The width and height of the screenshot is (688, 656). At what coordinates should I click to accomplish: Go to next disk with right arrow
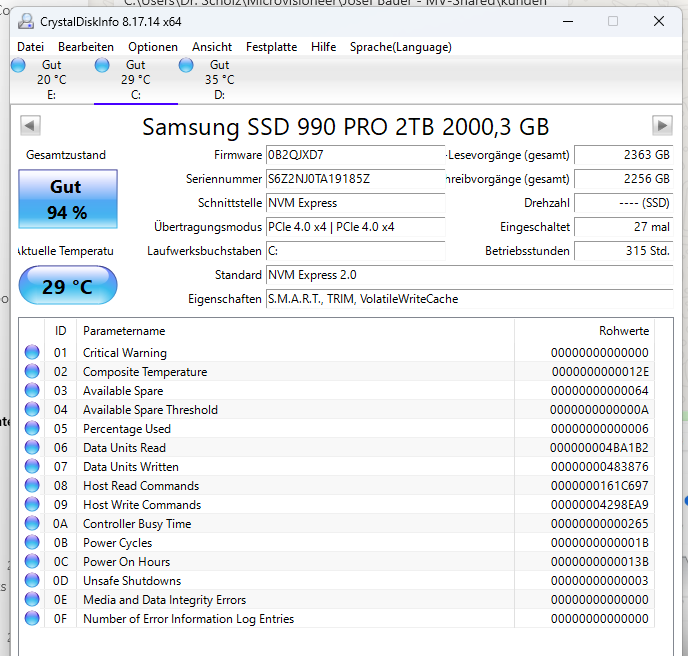pos(662,126)
